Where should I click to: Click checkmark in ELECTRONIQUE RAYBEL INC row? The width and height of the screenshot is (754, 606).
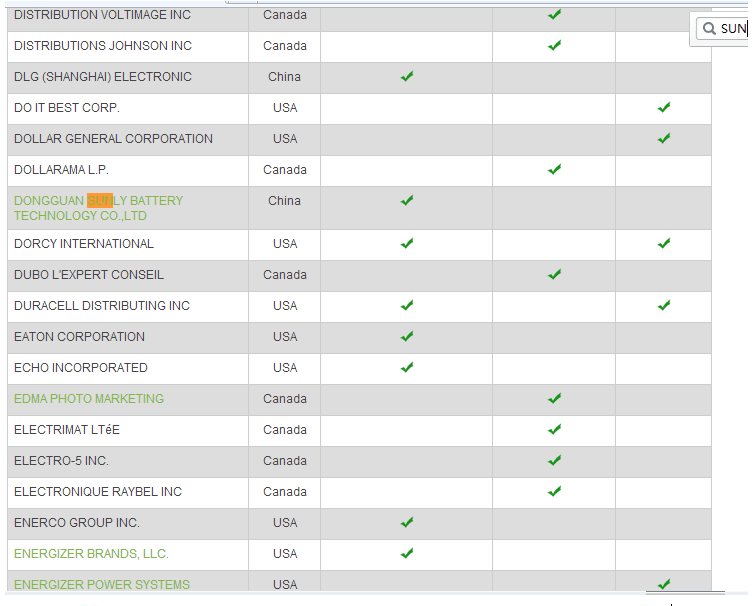(x=555, y=492)
